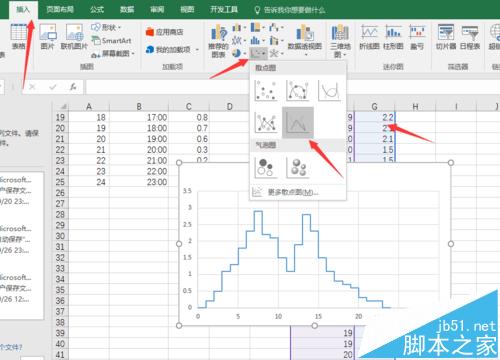Click cell C20 with value 0.7
Viewport: 500px width, 360px height.
(189, 128)
